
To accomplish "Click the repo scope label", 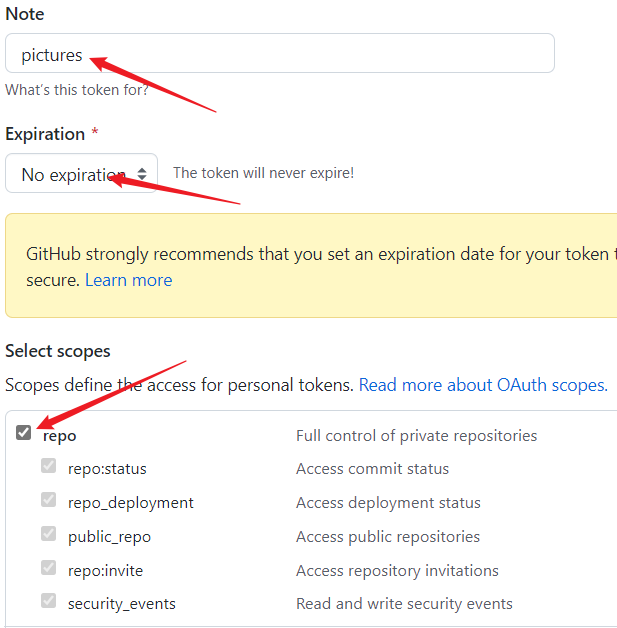I will [60, 436].
